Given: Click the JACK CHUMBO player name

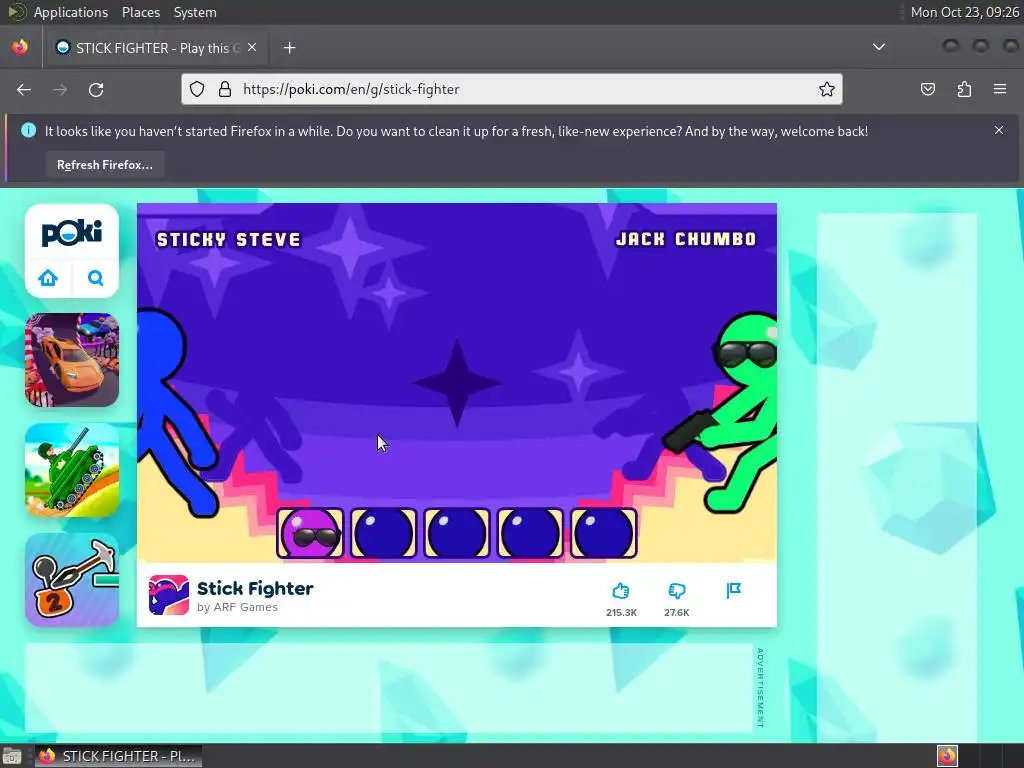Looking at the screenshot, I should pos(686,239).
